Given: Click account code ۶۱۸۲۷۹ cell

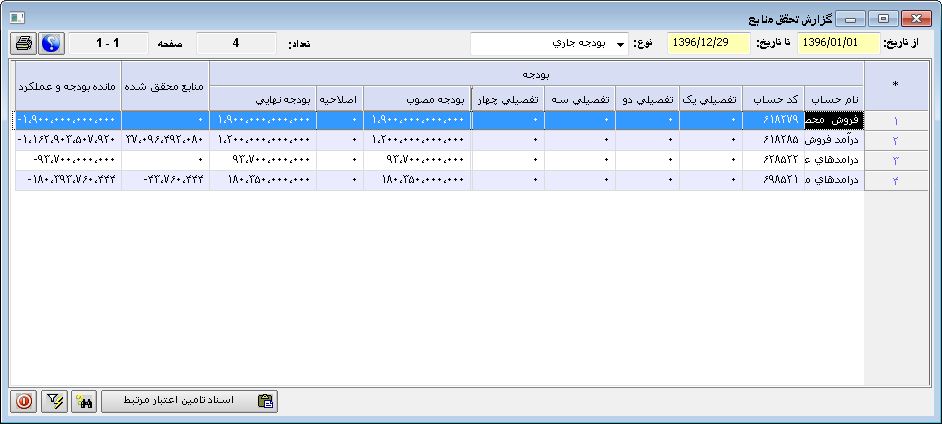Looking at the screenshot, I should click(774, 120).
